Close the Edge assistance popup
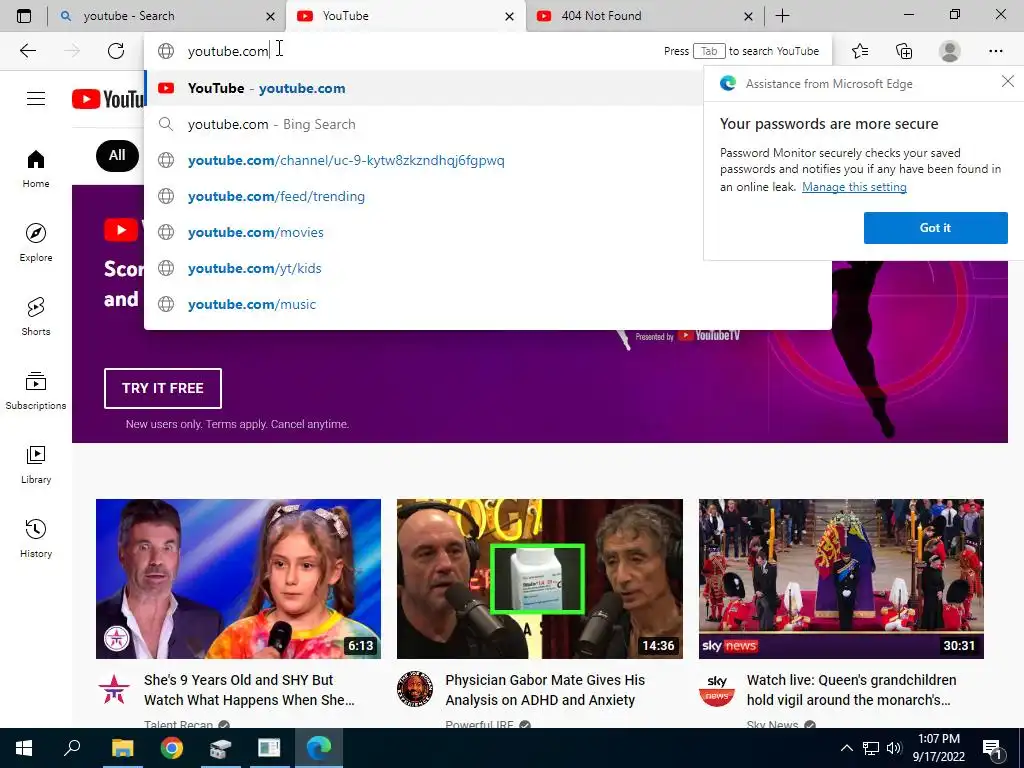1024x768 pixels. pos(1008,82)
